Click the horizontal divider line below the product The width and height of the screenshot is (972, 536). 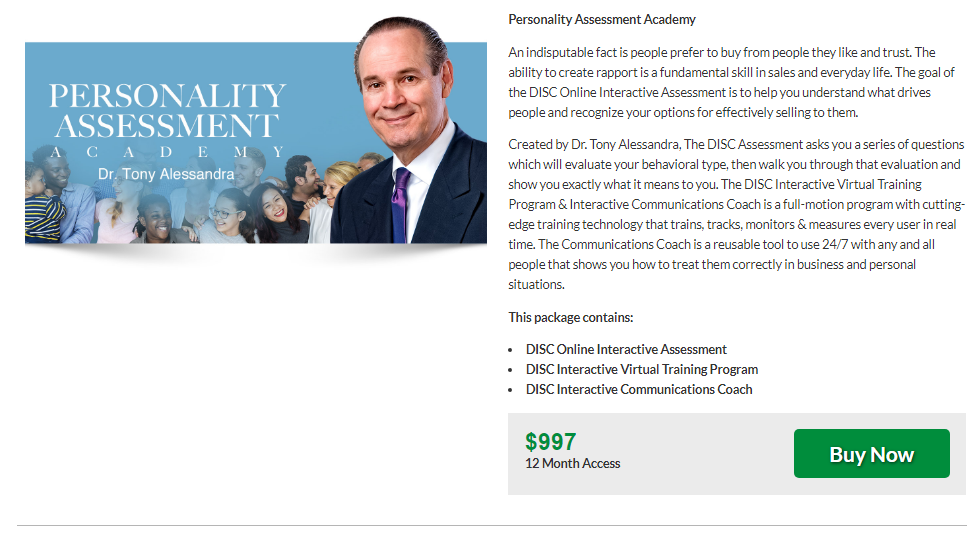(x=490, y=525)
